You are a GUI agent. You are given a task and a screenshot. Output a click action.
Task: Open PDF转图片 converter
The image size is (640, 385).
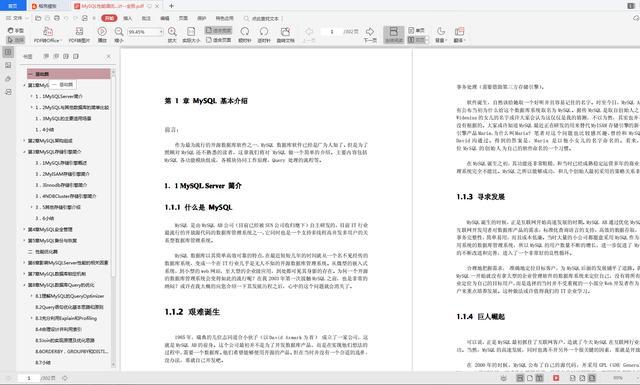[x=79, y=35]
